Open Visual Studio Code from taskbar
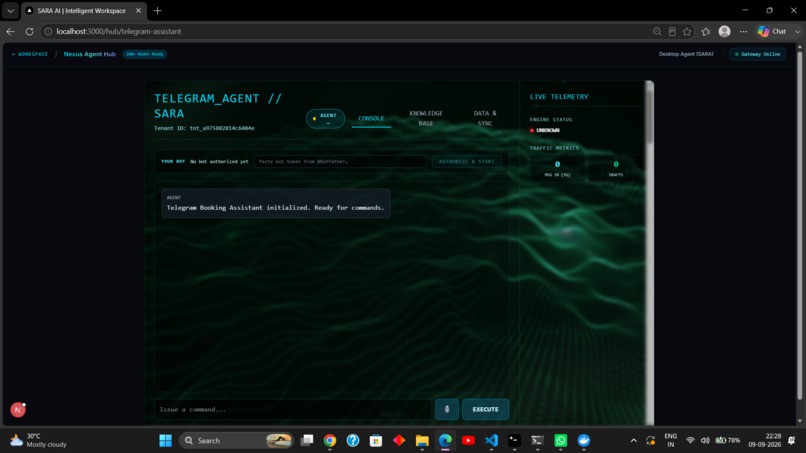806x453 pixels. tap(491, 440)
